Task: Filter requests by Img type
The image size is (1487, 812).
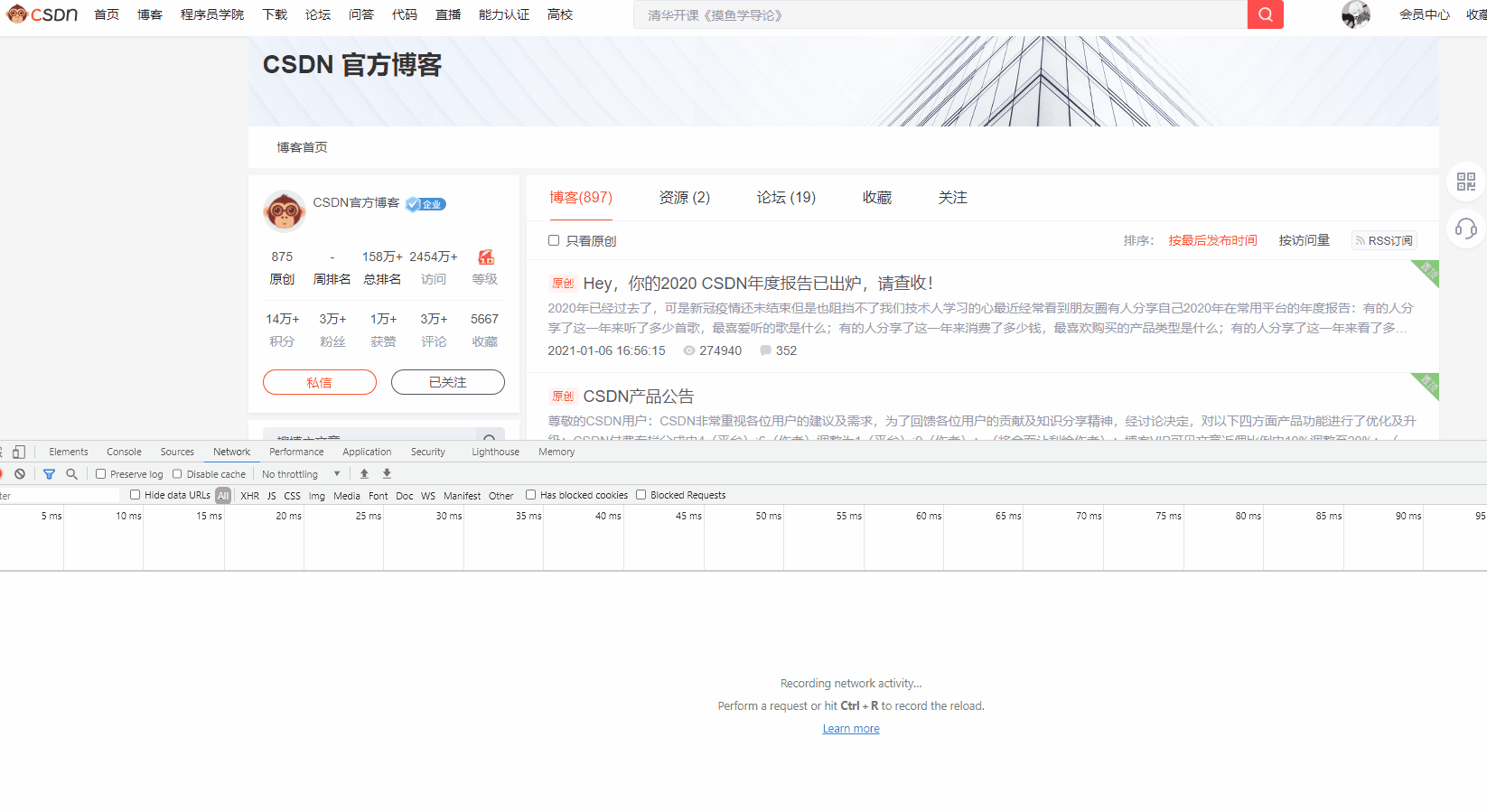Action: pyautogui.click(x=317, y=495)
